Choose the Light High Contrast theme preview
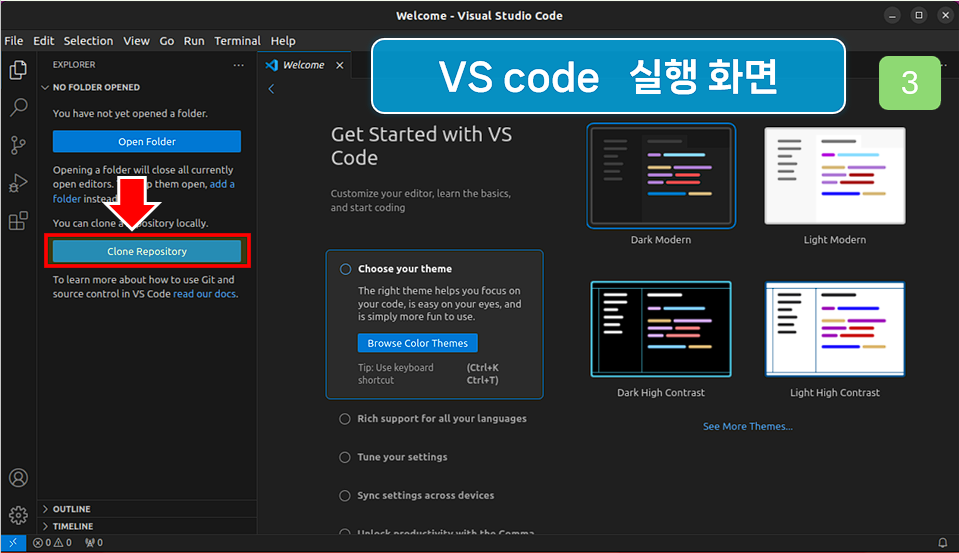Image resolution: width=959 pixels, height=553 pixels. click(835, 329)
